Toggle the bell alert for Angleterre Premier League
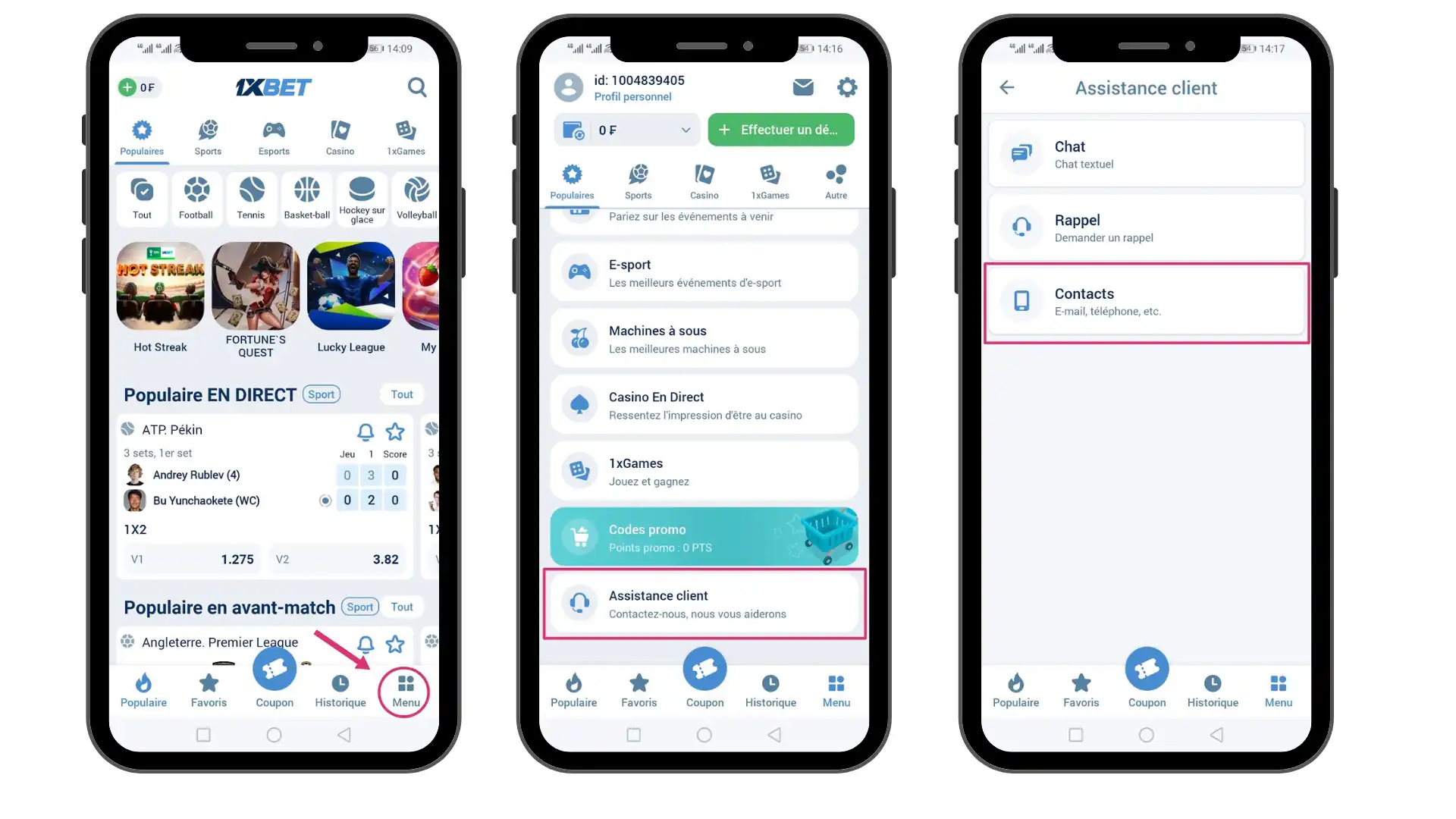This screenshot has height=819, width=1456. click(363, 642)
